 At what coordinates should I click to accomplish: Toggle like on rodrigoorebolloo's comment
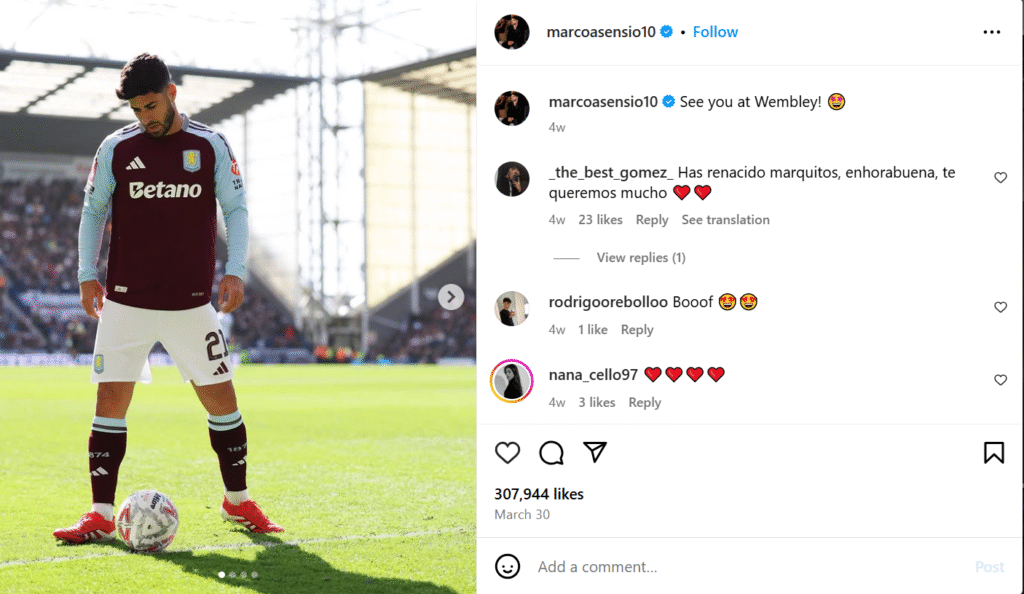pos(1000,307)
